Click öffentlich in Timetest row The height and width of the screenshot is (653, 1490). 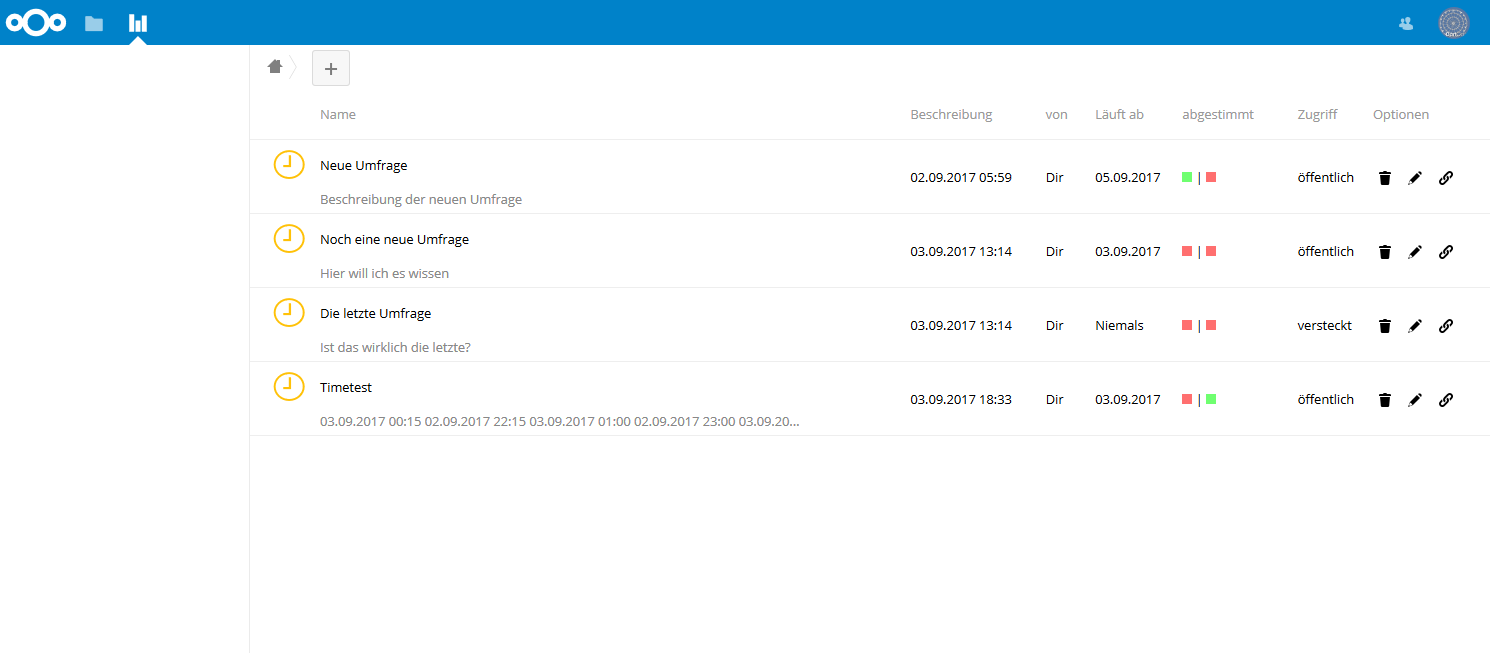click(1326, 400)
